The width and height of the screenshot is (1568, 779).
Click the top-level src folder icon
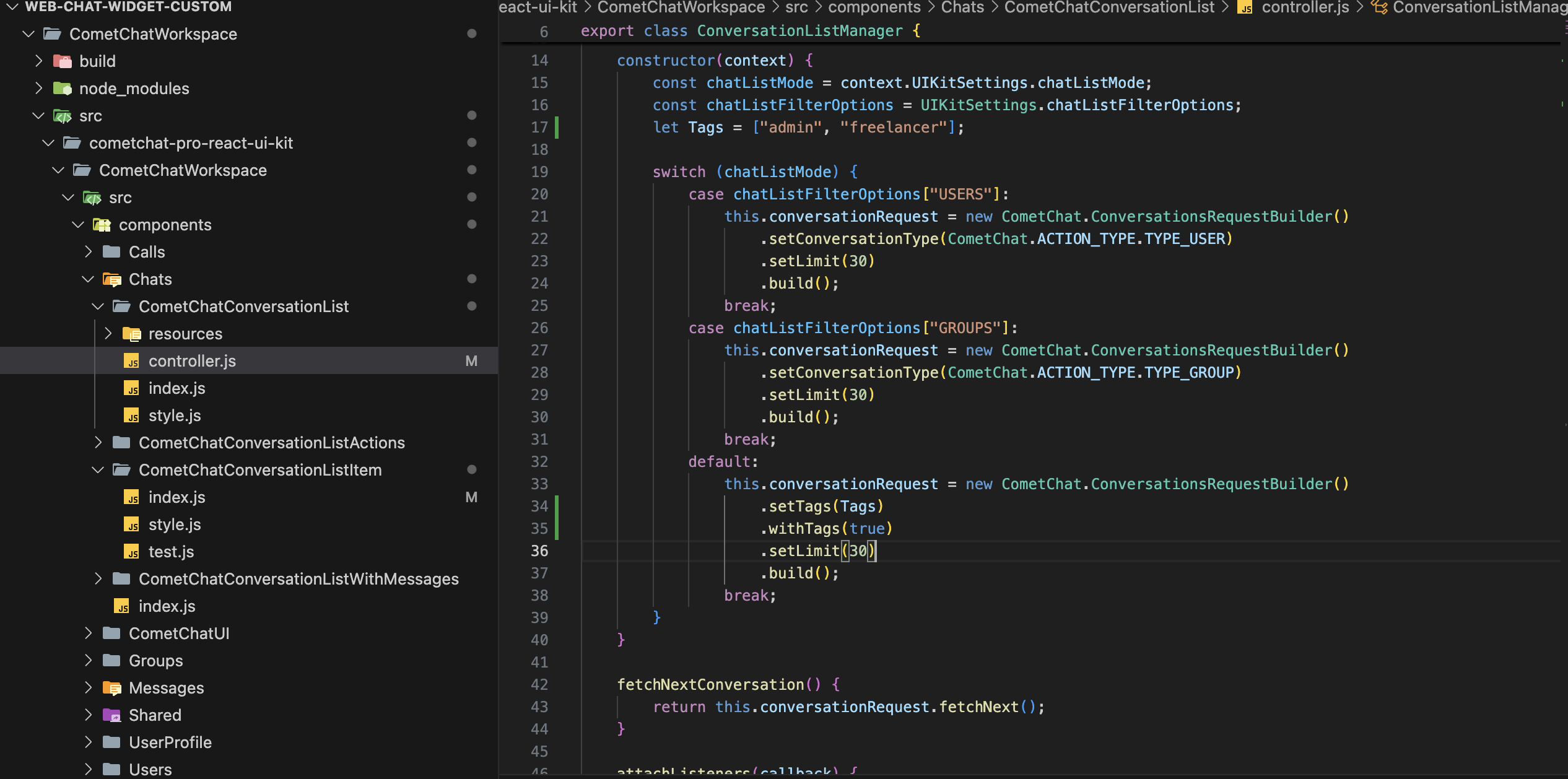pyautogui.click(x=63, y=116)
